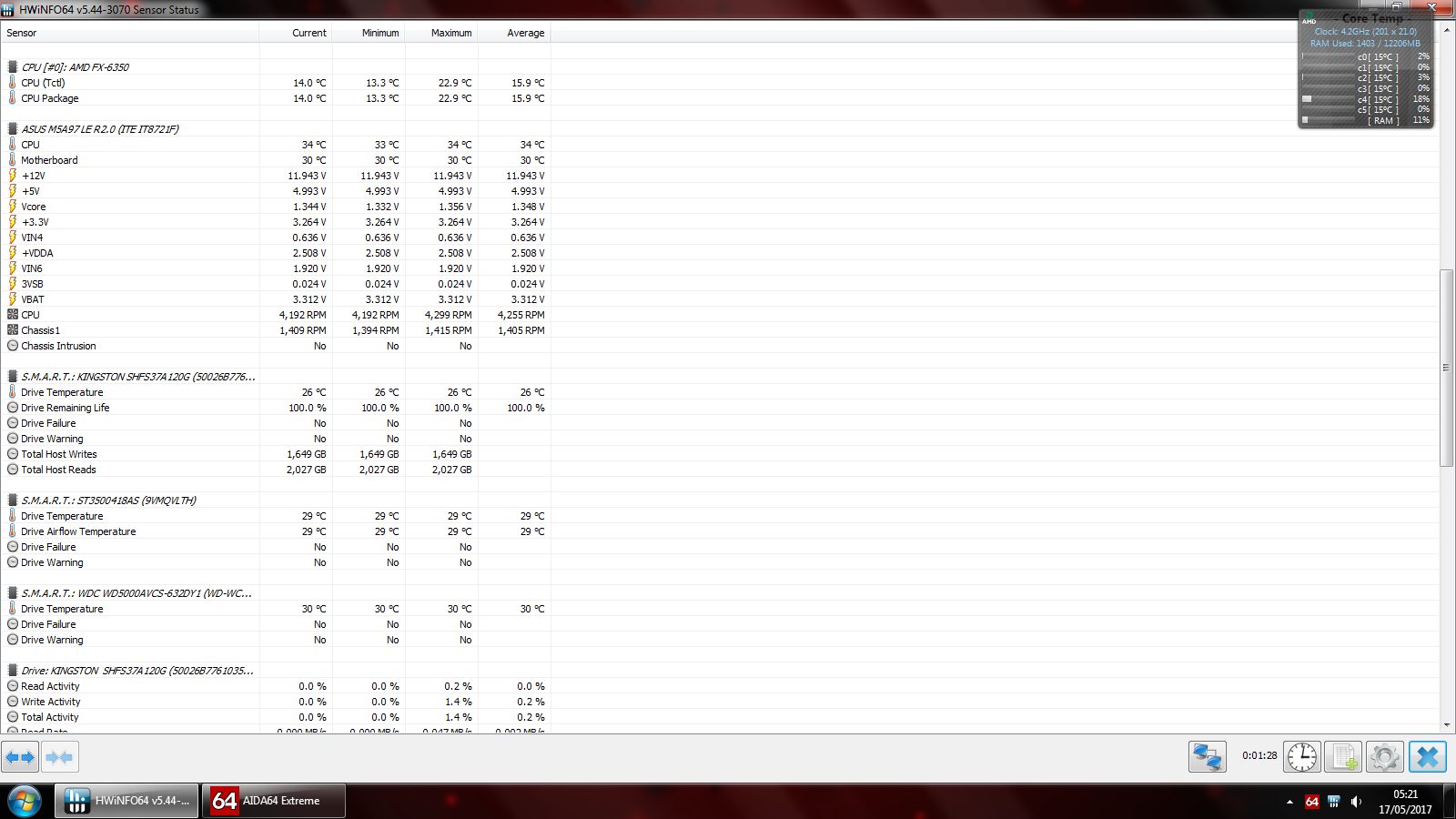Screen dimensions: 1456x819
Task: Click Drive Remaining Life status icon
Action: pos(13,408)
